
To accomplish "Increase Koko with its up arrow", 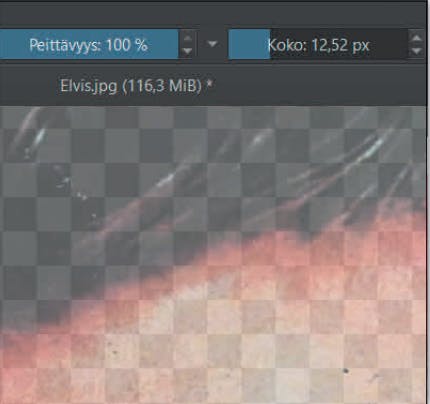I will point(416,38).
